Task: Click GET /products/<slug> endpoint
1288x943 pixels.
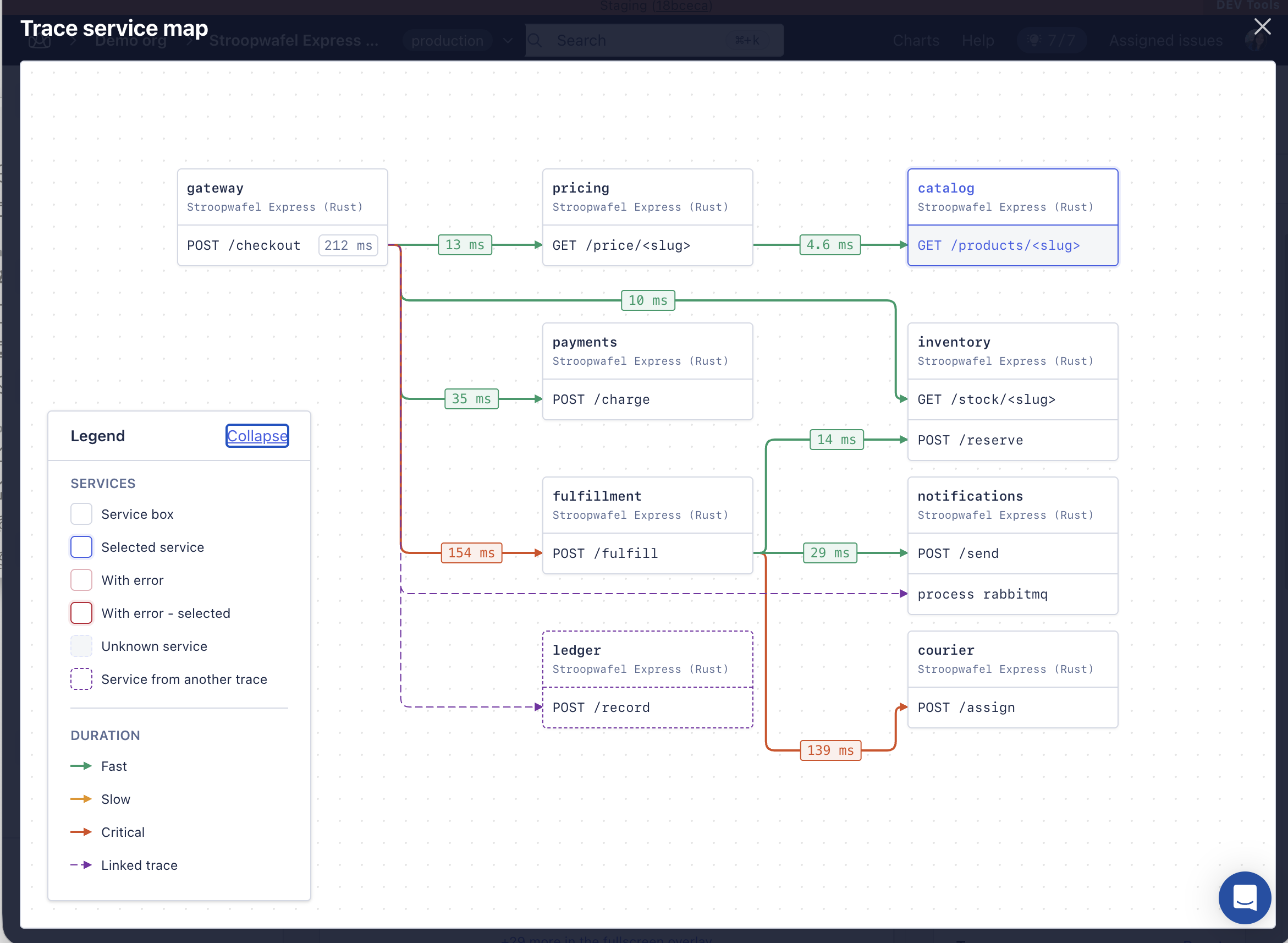Action: (1012, 245)
